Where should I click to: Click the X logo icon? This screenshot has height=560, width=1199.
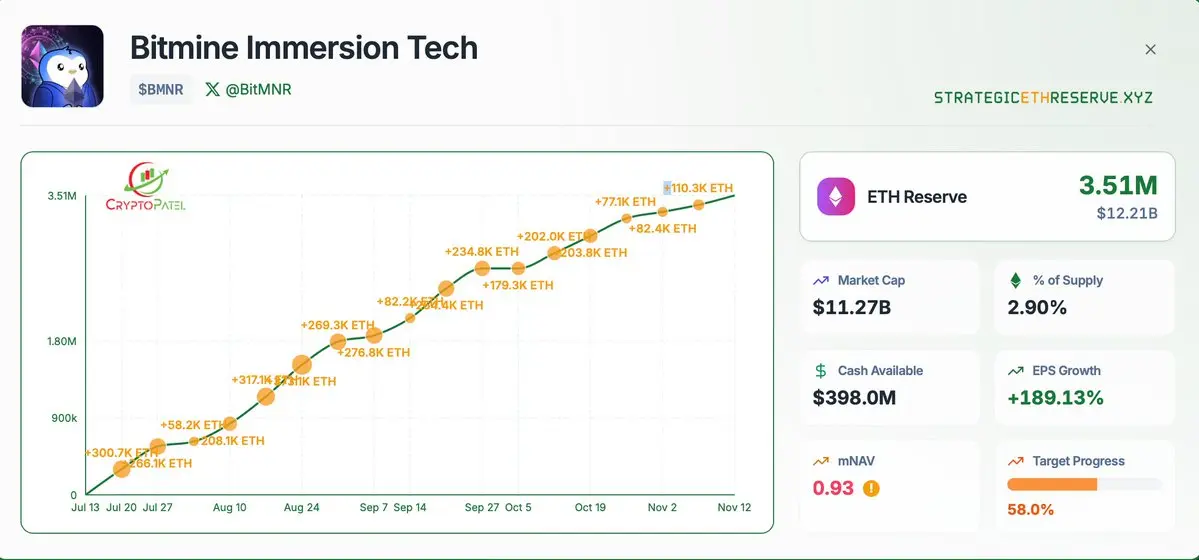pyautogui.click(x=212, y=89)
